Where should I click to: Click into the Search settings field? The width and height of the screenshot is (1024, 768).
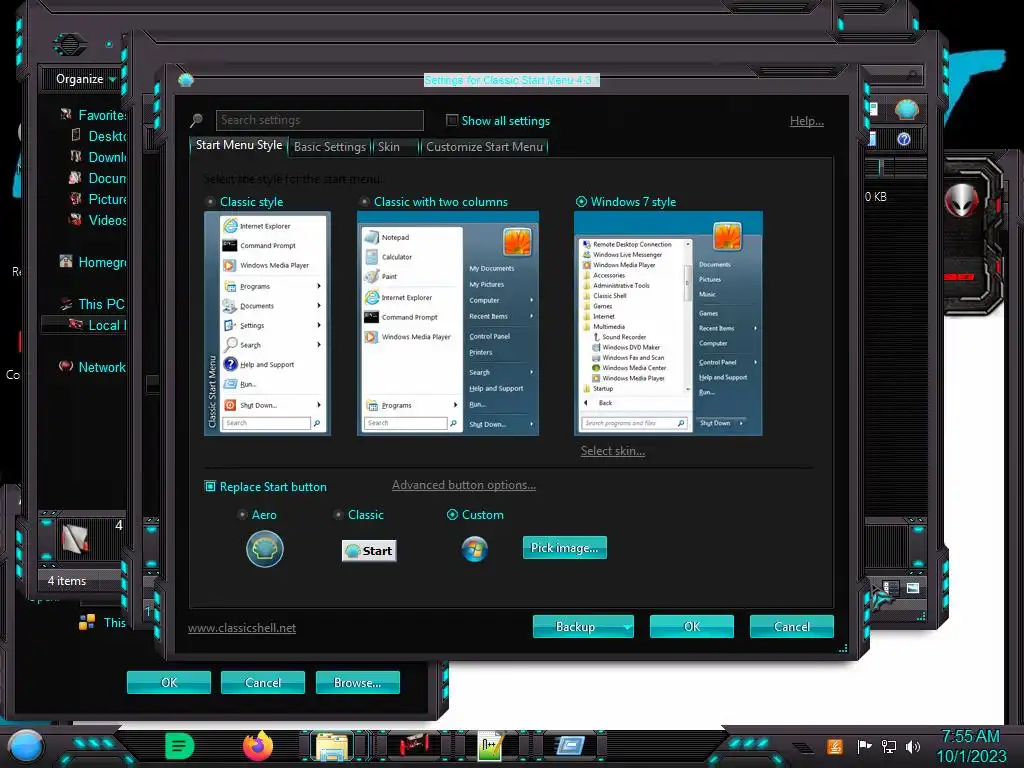pos(319,120)
